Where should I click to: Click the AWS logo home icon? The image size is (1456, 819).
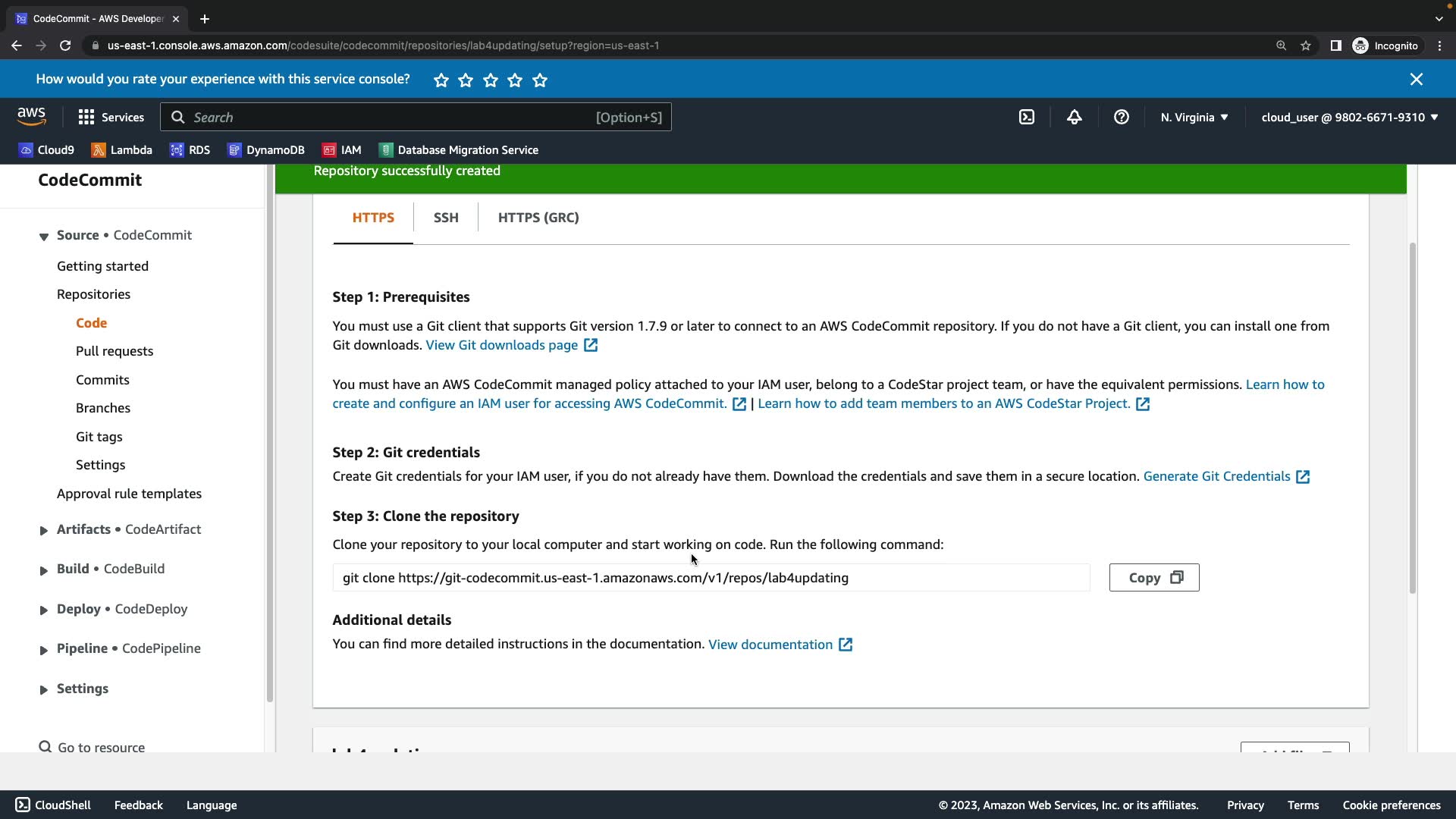coord(31,116)
